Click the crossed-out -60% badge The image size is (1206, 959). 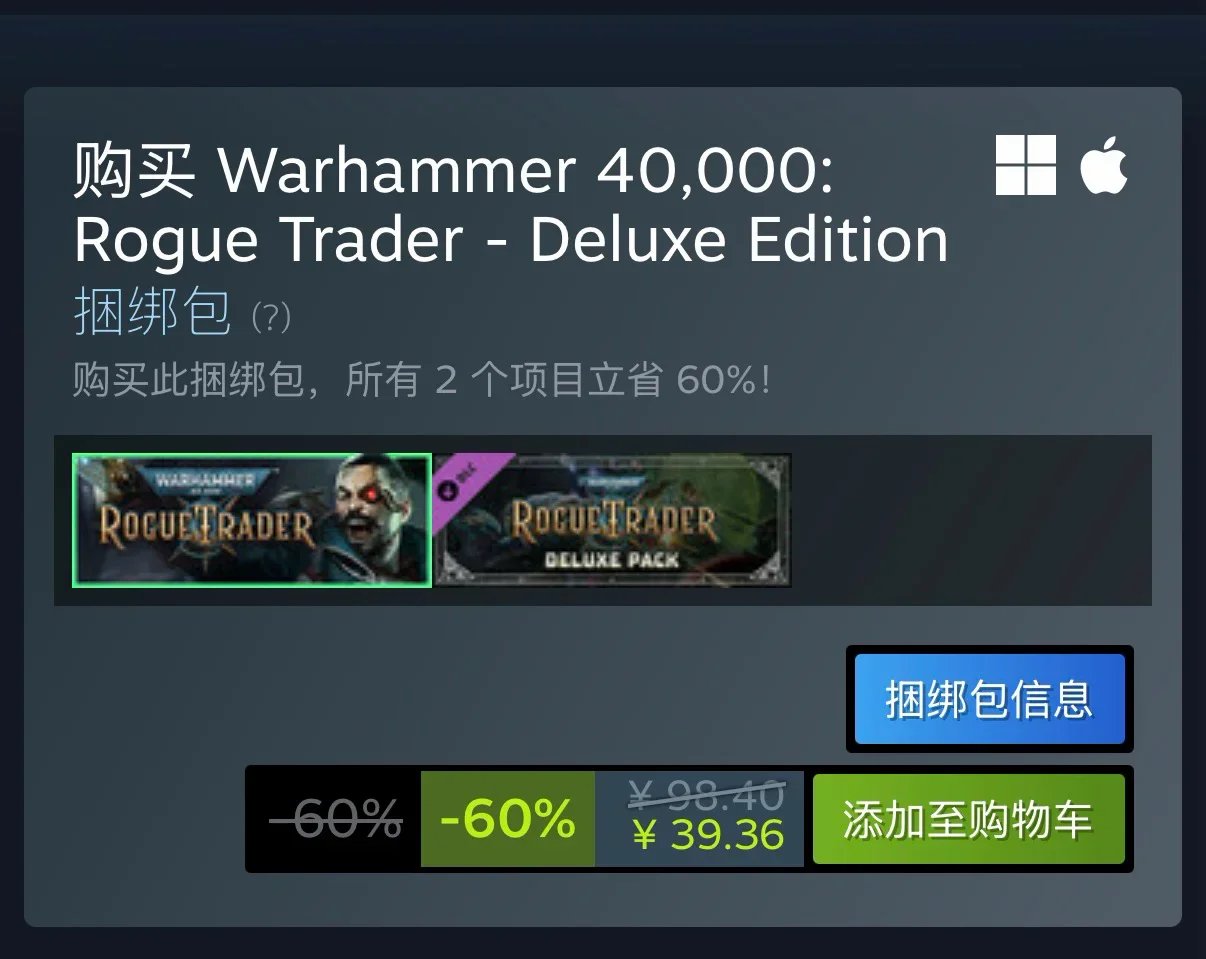(335, 819)
